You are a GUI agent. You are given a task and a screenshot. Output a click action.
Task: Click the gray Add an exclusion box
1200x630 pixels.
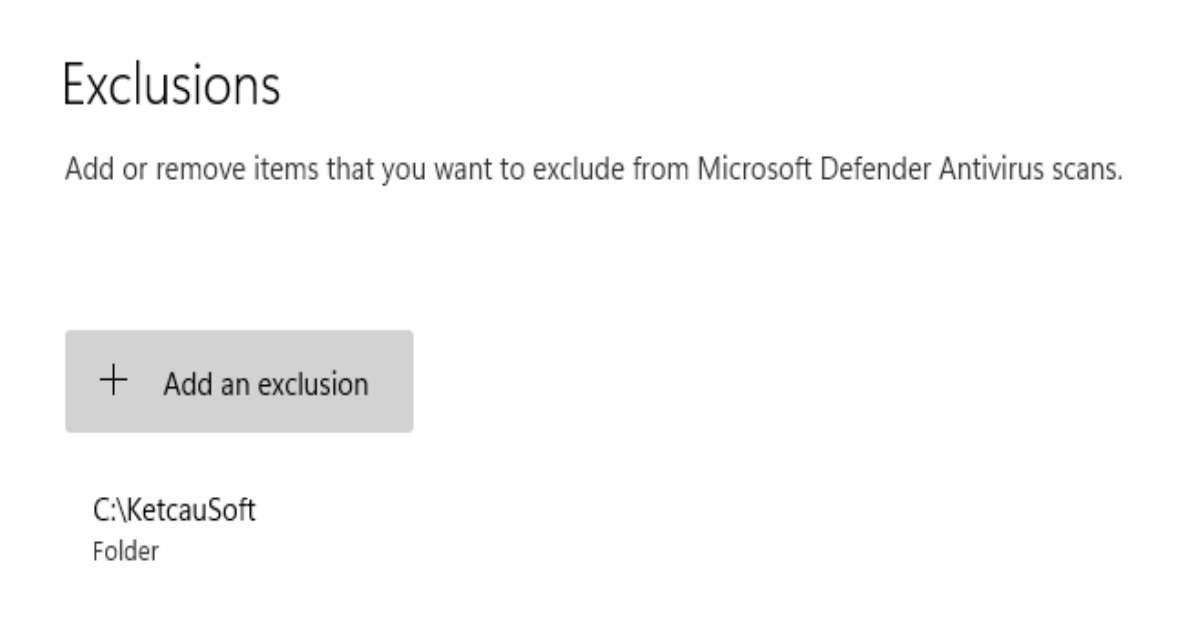[239, 381]
